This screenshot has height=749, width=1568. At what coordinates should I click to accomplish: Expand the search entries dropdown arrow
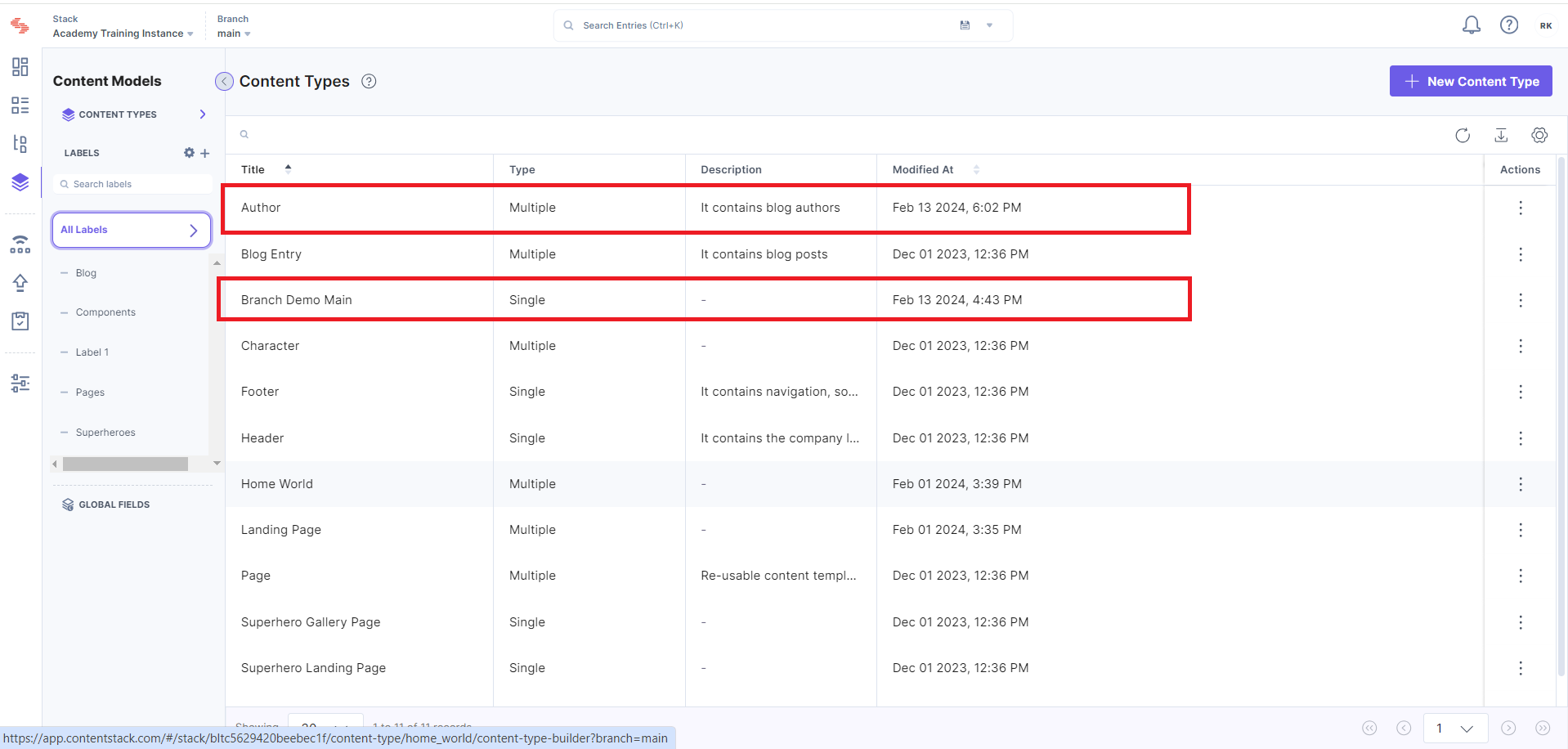coord(989,25)
